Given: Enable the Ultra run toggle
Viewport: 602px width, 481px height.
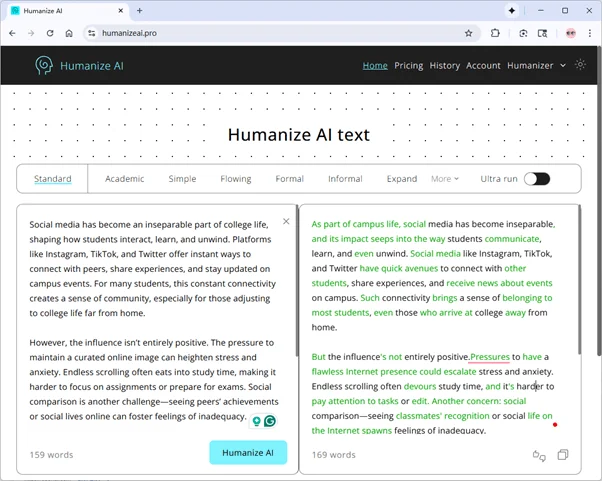Looking at the screenshot, I should coord(537,179).
